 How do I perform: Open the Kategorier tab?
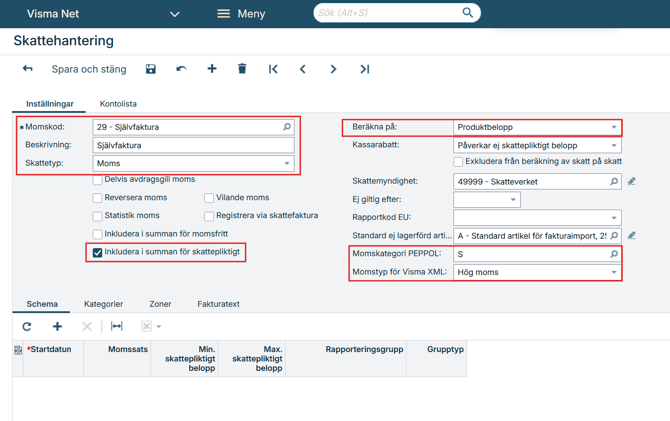(x=103, y=304)
